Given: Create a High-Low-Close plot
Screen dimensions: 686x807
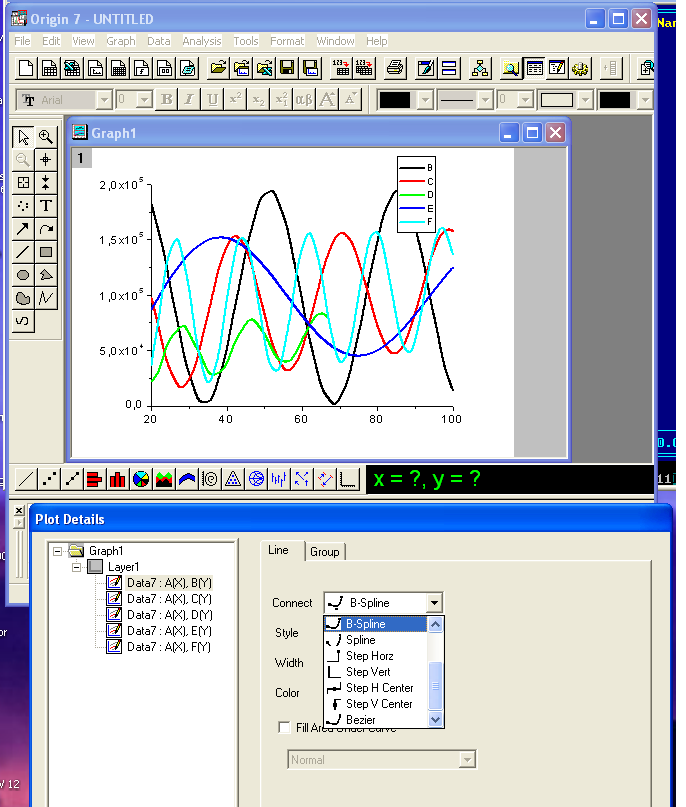Looking at the screenshot, I should (279, 479).
